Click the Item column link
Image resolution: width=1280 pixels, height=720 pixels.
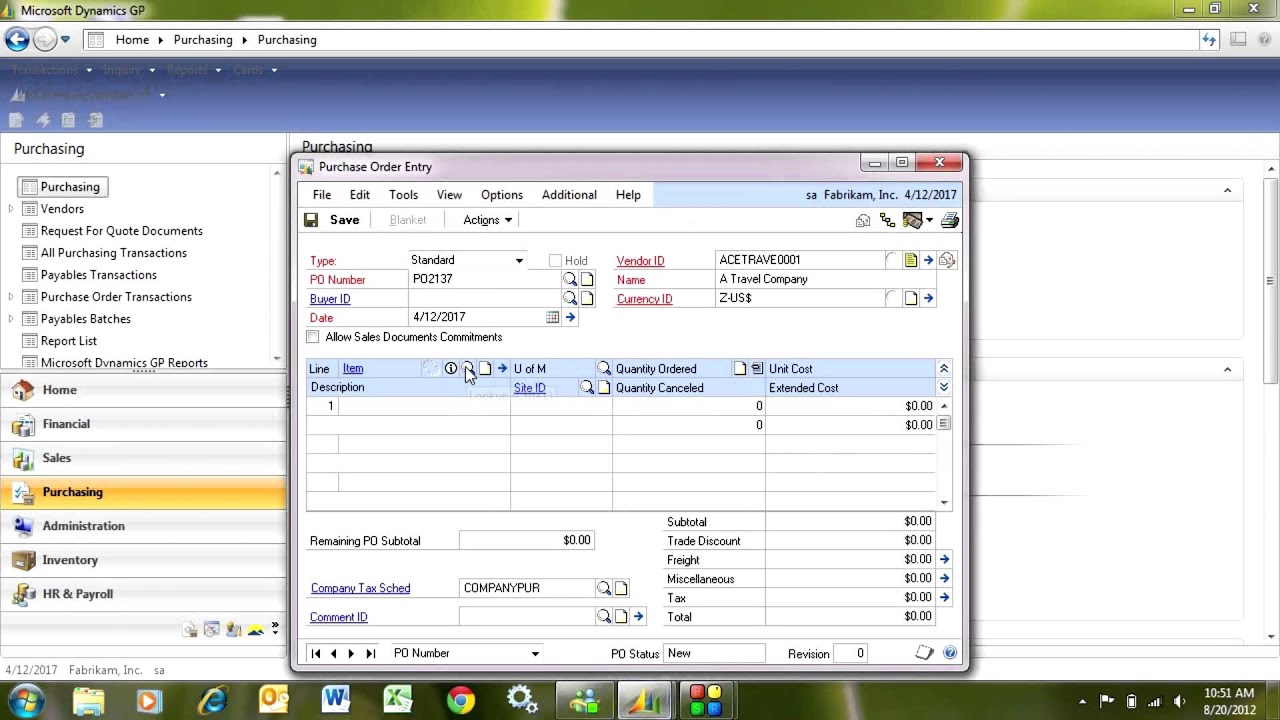[353, 369]
